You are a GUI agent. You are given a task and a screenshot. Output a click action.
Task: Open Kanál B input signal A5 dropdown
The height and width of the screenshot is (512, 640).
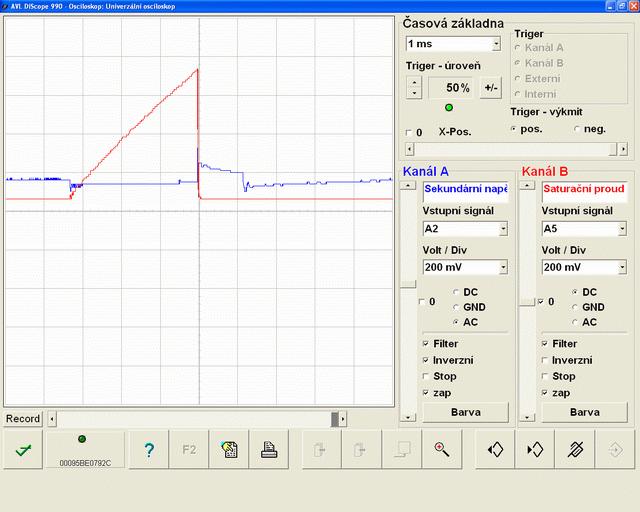[x=621, y=229]
